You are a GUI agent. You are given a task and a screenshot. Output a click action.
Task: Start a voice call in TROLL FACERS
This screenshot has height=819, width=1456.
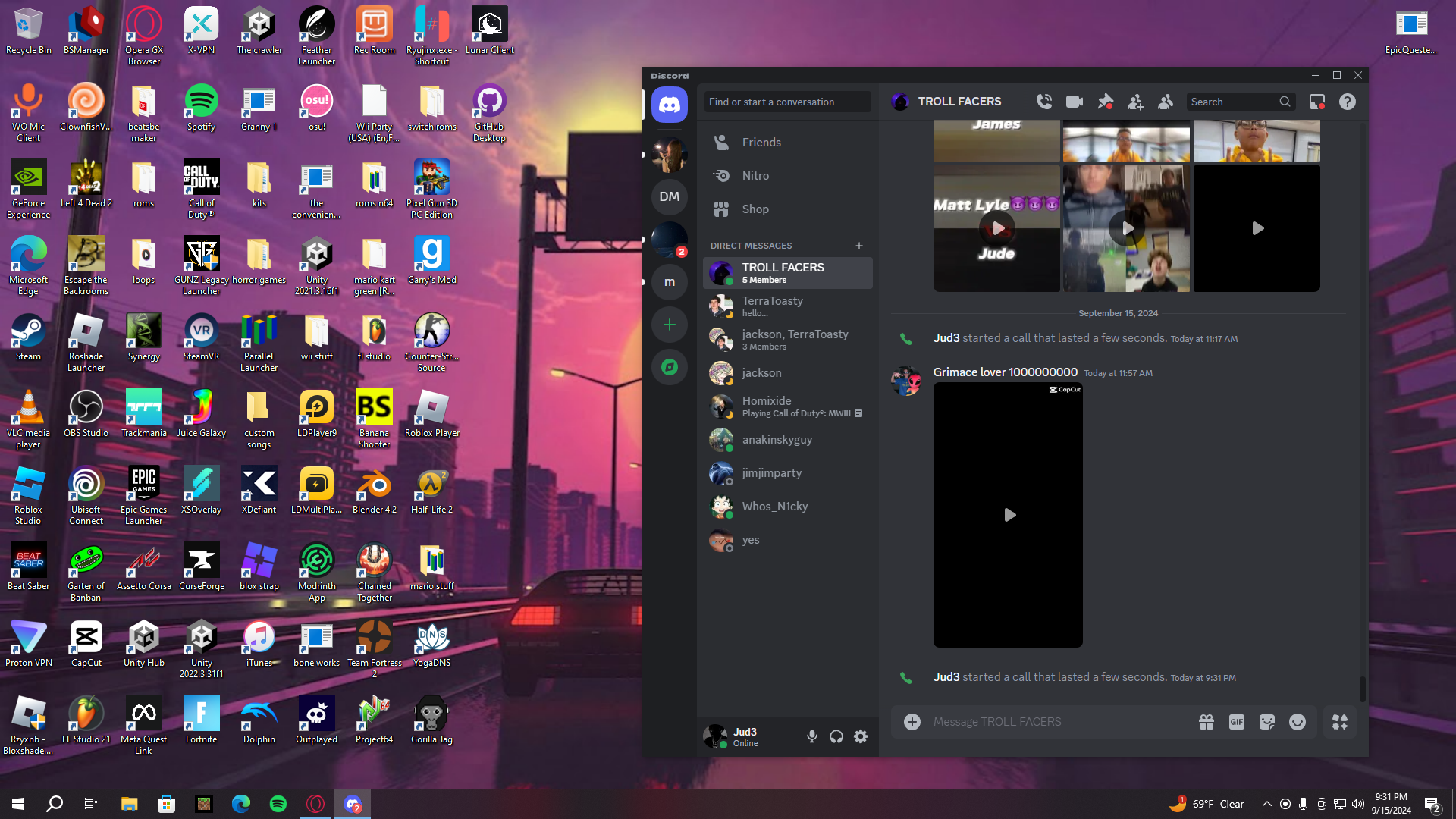(x=1044, y=102)
